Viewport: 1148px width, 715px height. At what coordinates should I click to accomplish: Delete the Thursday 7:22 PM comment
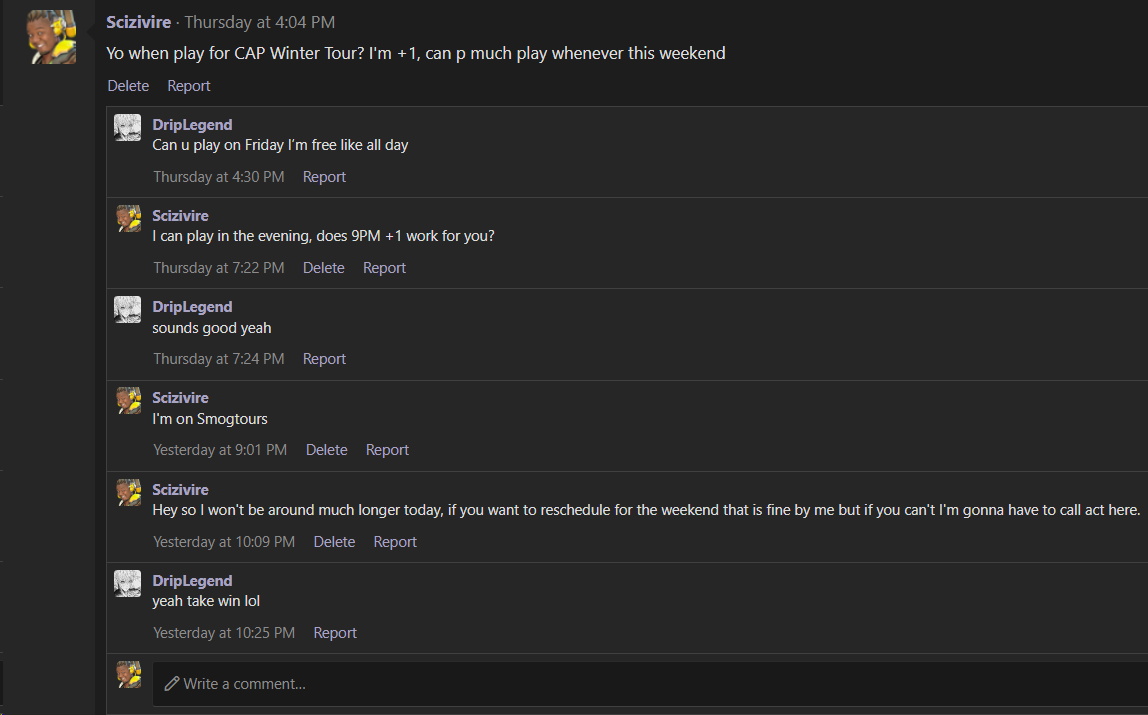(x=324, y=268)
